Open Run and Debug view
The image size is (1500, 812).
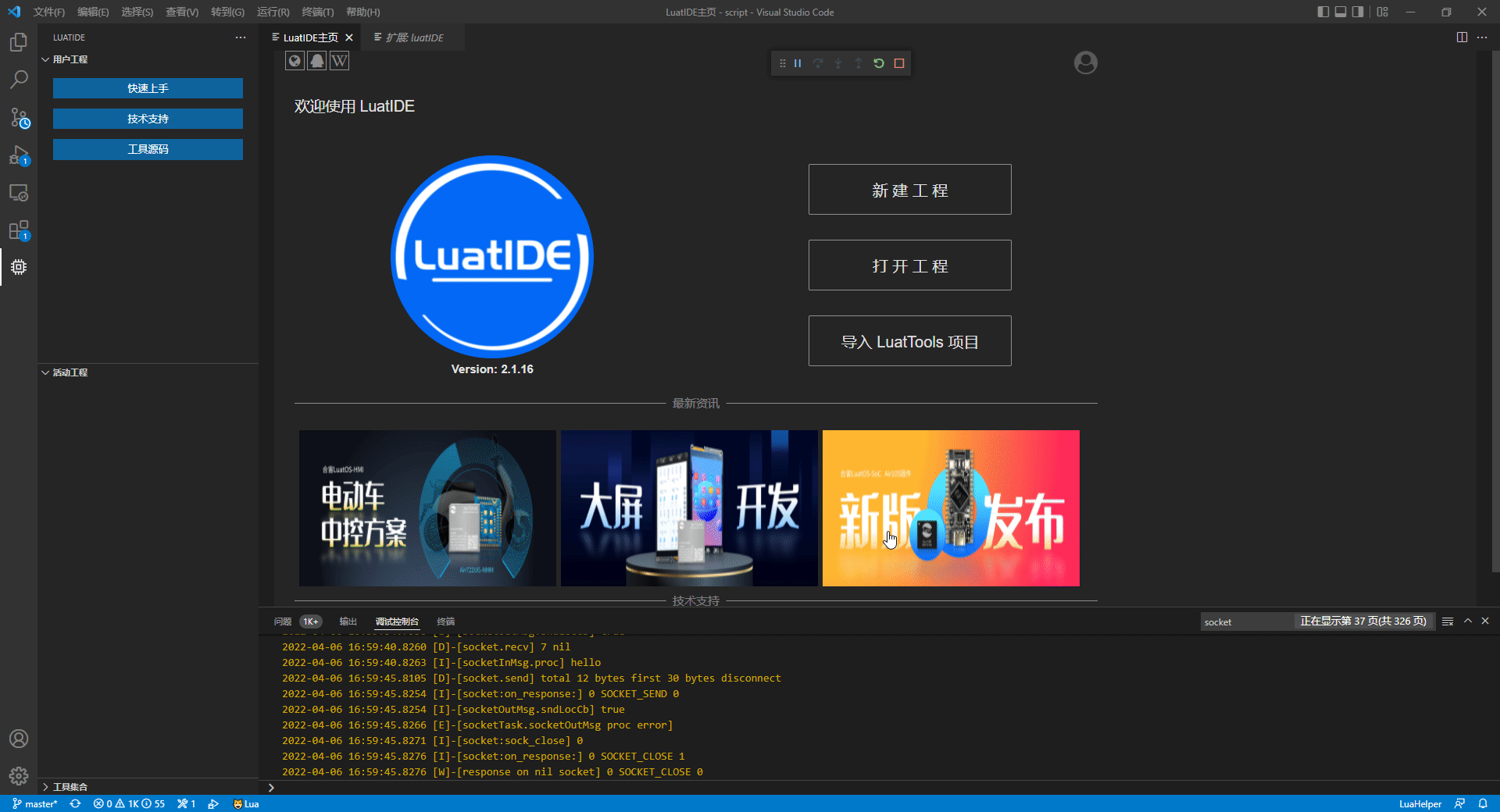[19, 155]
